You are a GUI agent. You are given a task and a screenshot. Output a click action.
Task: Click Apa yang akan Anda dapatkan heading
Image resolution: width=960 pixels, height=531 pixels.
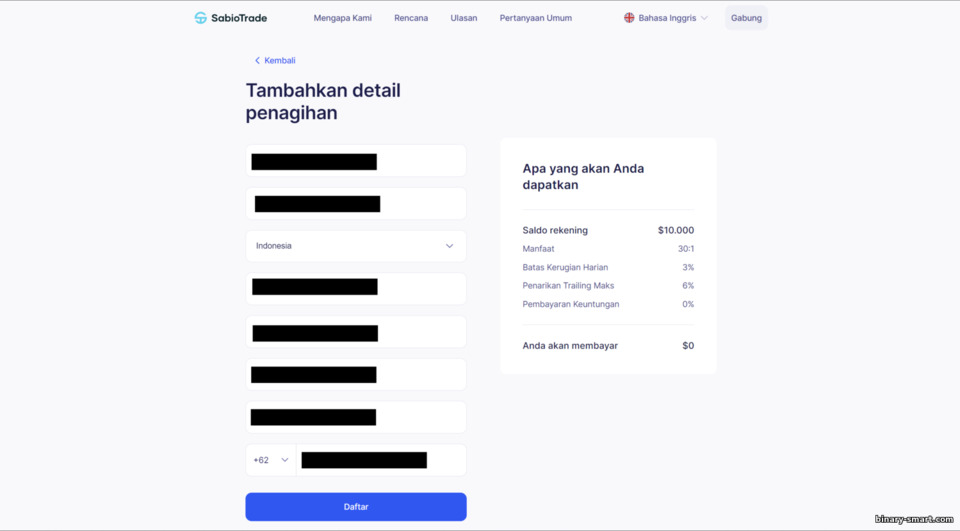coord(583,176)
